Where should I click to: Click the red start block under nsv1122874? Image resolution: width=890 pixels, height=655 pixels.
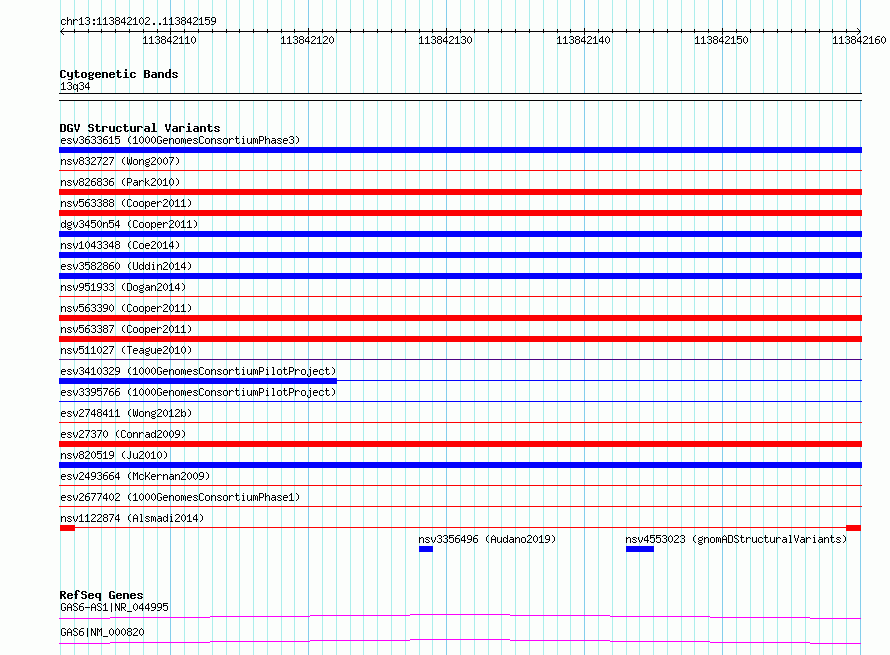(67, 528)
